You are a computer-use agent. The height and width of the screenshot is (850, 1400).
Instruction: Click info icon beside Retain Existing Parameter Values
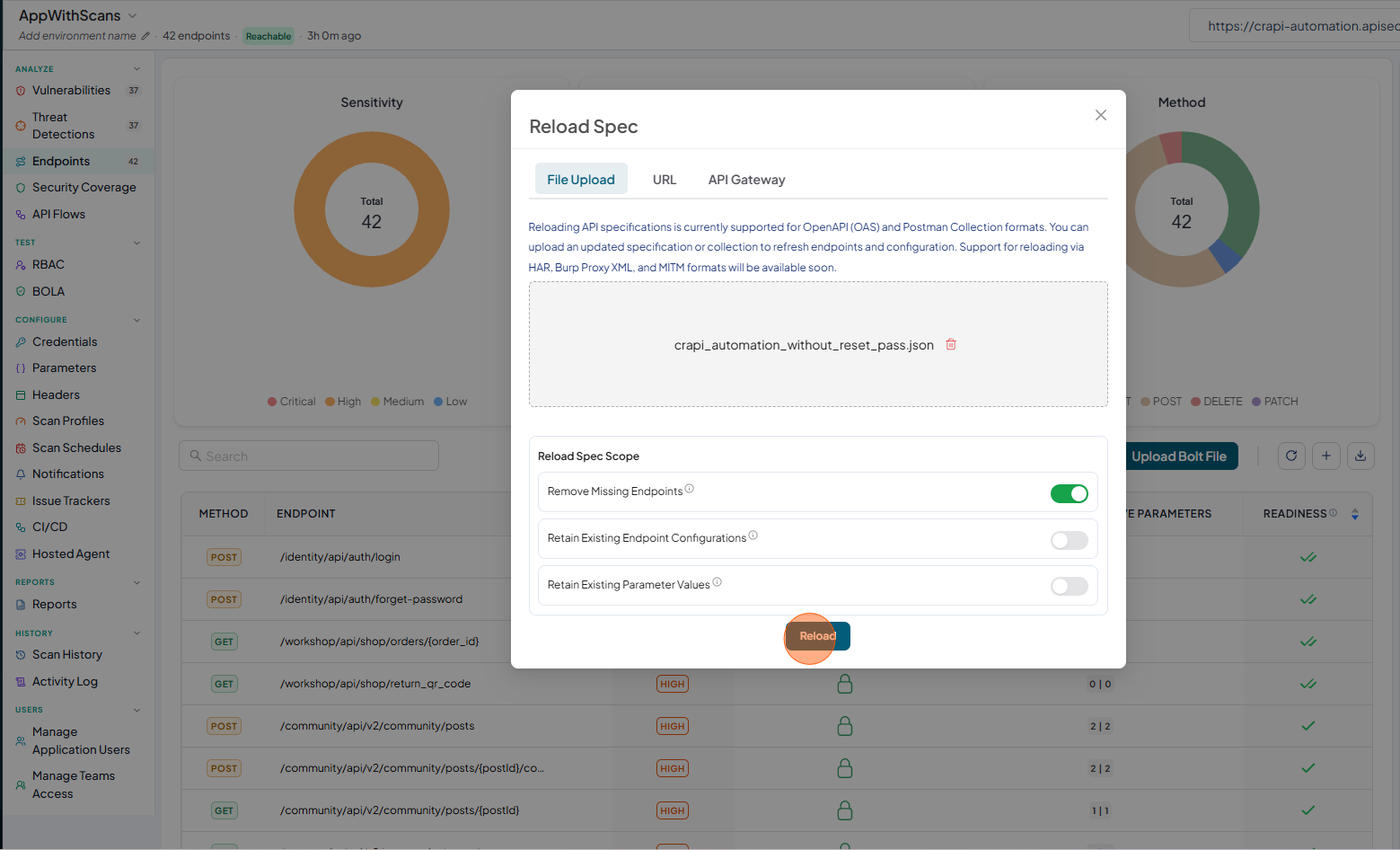(718, 582)
